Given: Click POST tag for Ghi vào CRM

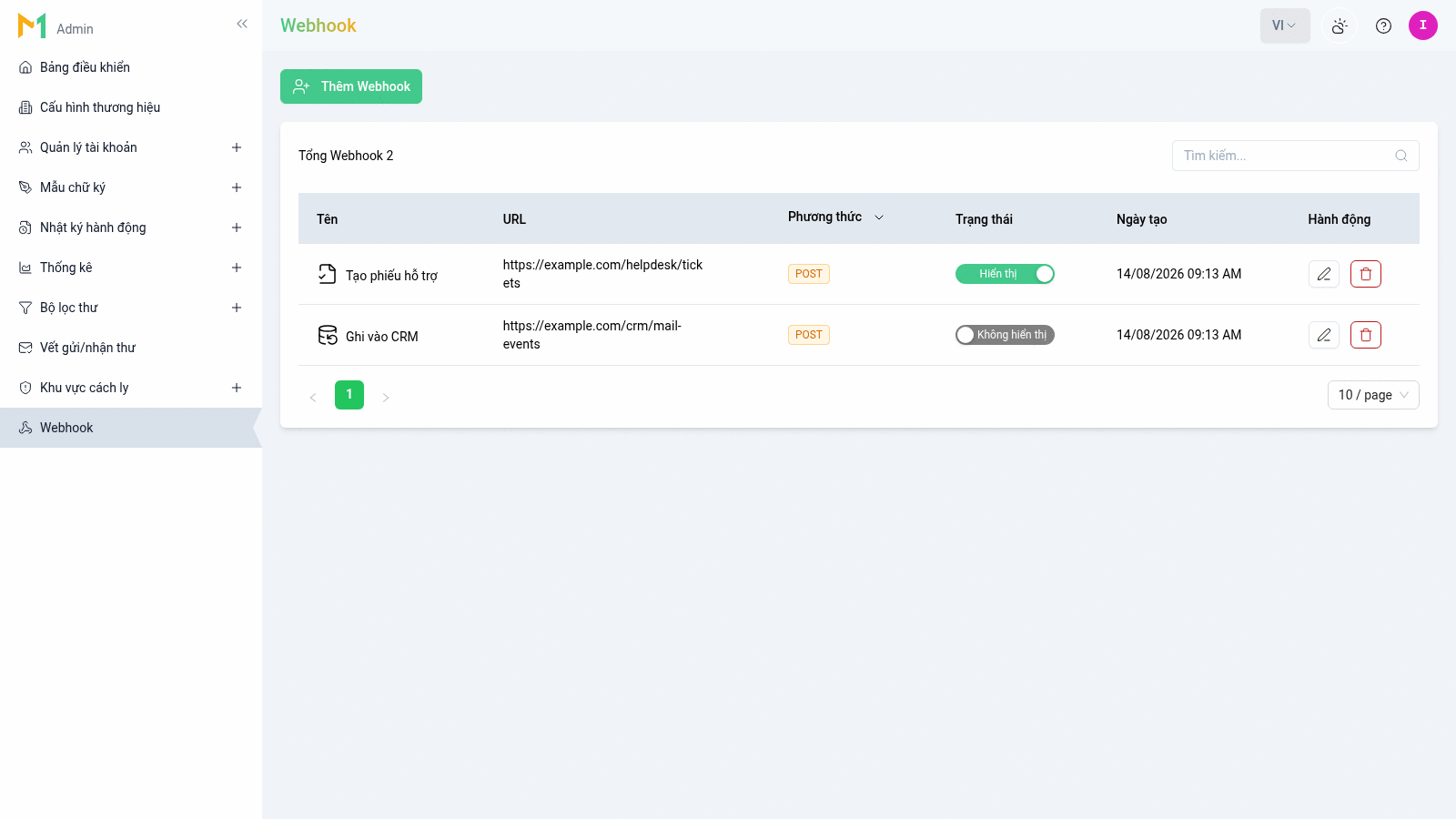Looking at the screenshot, I should 809,335.
